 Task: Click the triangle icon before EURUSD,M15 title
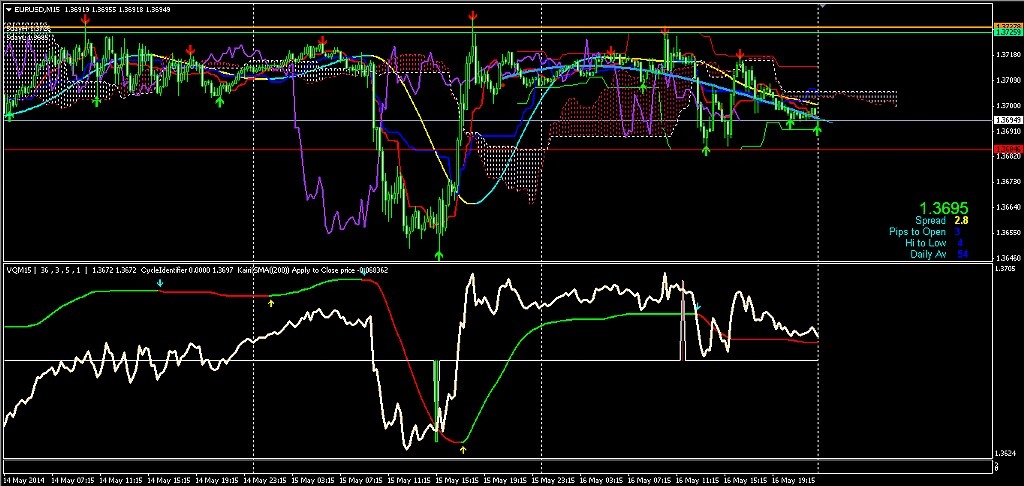click(x=8, y=10)
